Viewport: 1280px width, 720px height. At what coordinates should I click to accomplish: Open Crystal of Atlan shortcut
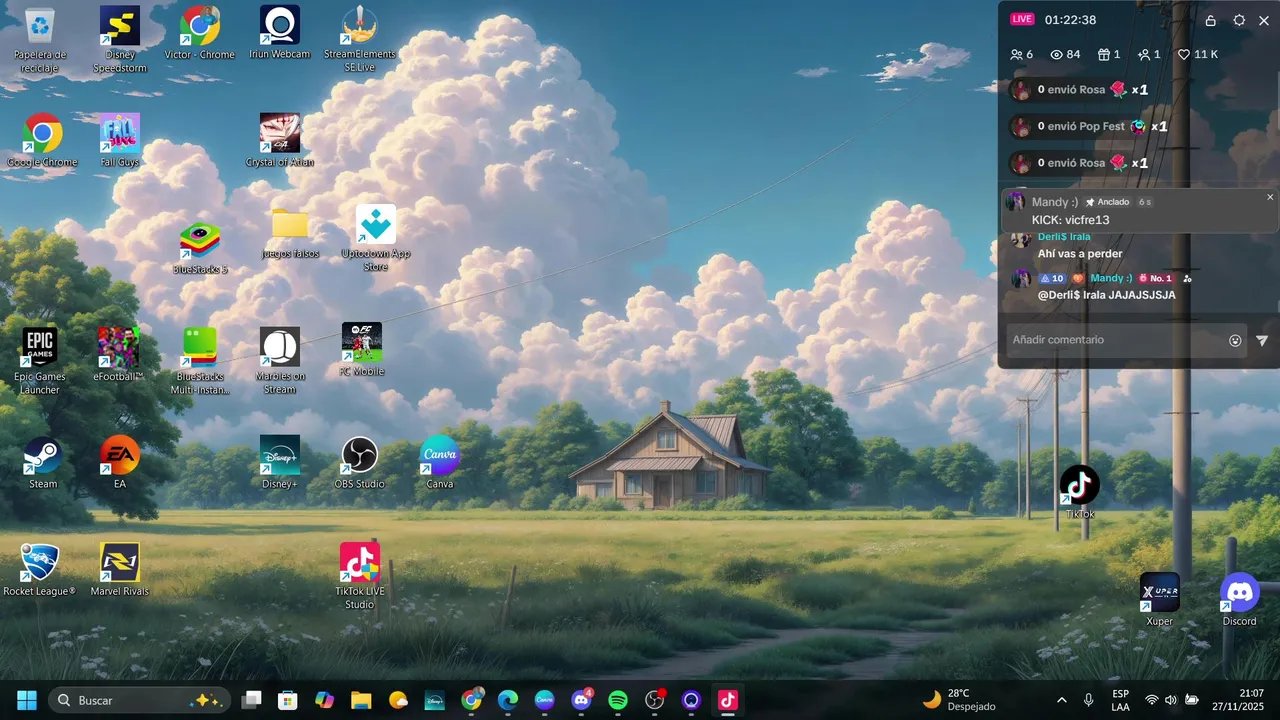[x=280, y=140]
